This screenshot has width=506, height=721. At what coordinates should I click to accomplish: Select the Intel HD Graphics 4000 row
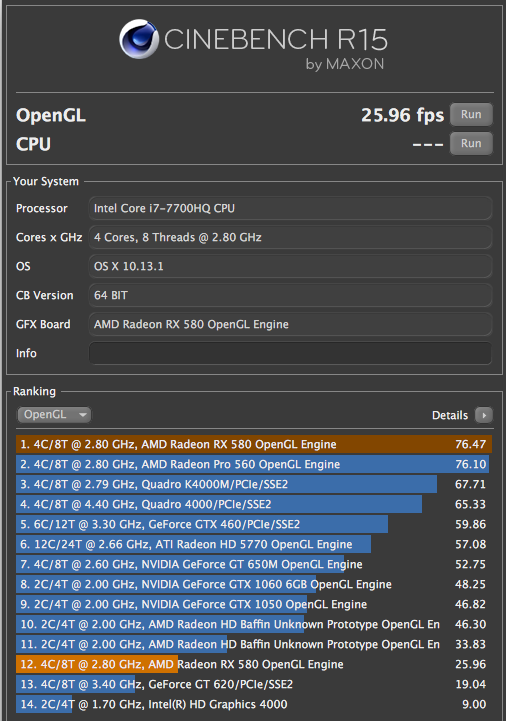click(x=254, y=704)
